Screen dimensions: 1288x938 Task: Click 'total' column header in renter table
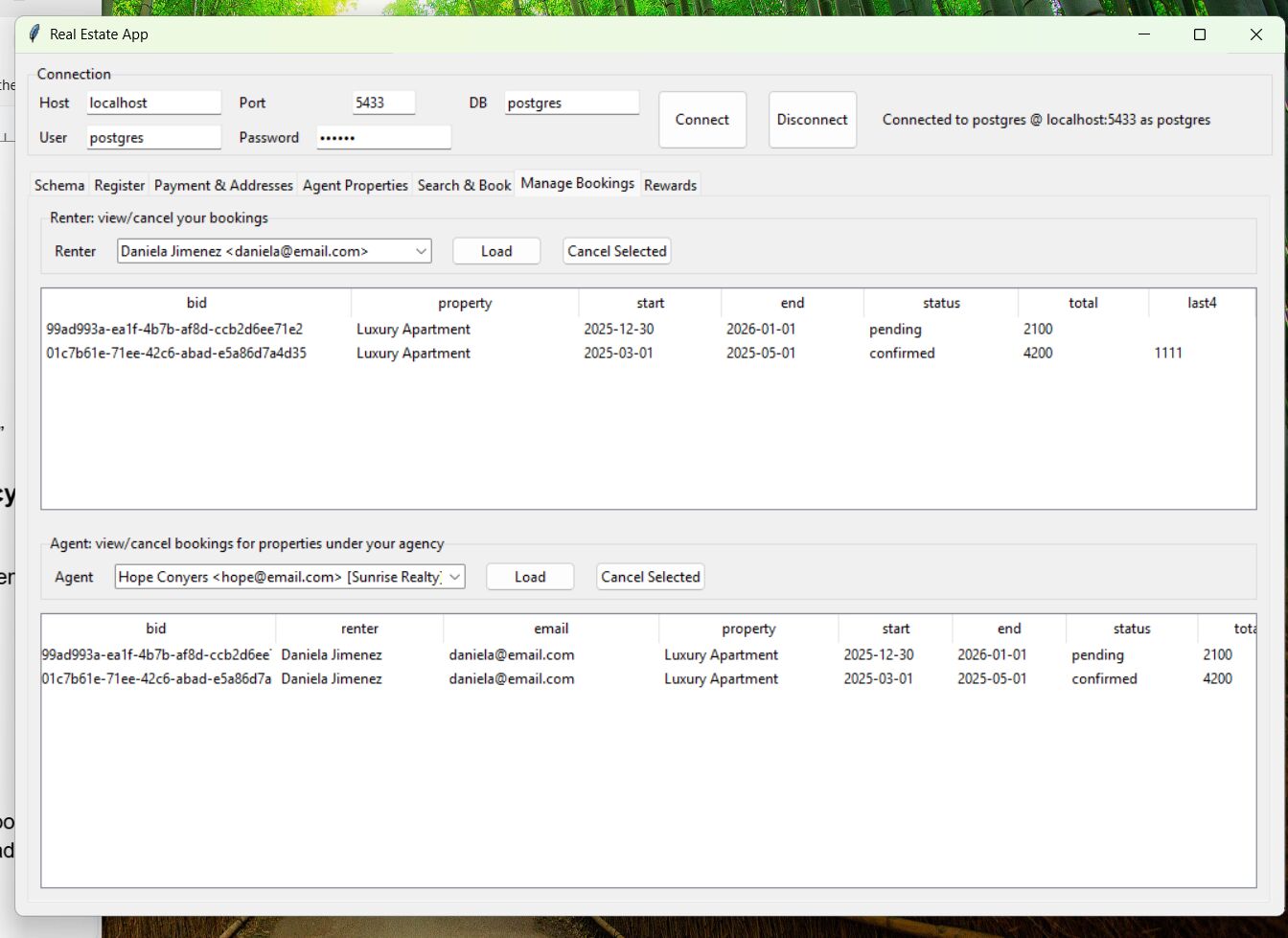pos(1083,303)
